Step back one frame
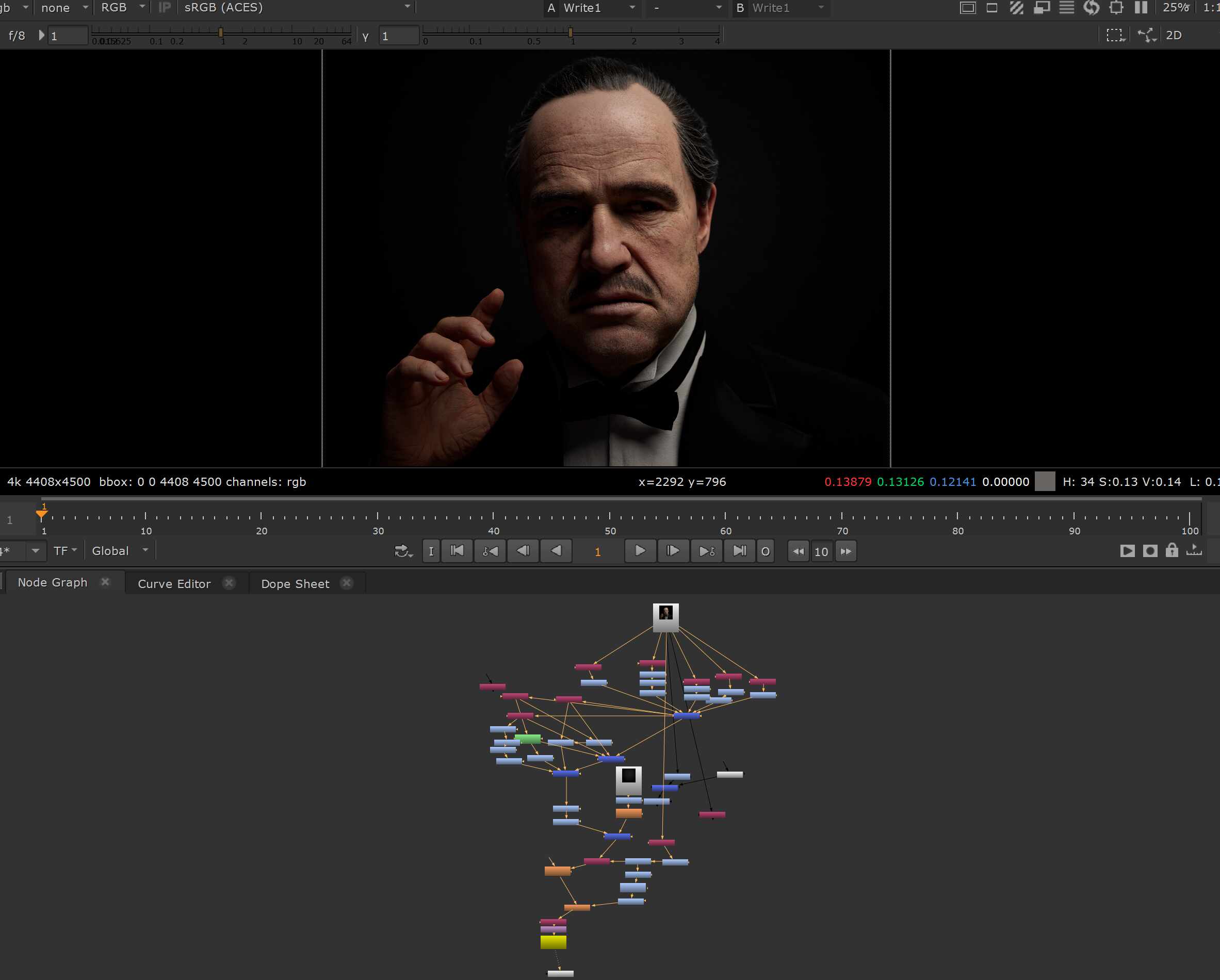This screenshot has width=1220, height=980. [x=524, y=551]
